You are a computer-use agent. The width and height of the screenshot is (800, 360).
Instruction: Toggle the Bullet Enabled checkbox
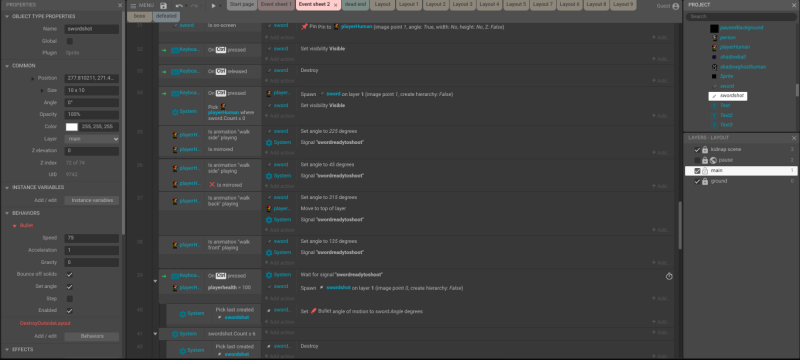(70, 310)
